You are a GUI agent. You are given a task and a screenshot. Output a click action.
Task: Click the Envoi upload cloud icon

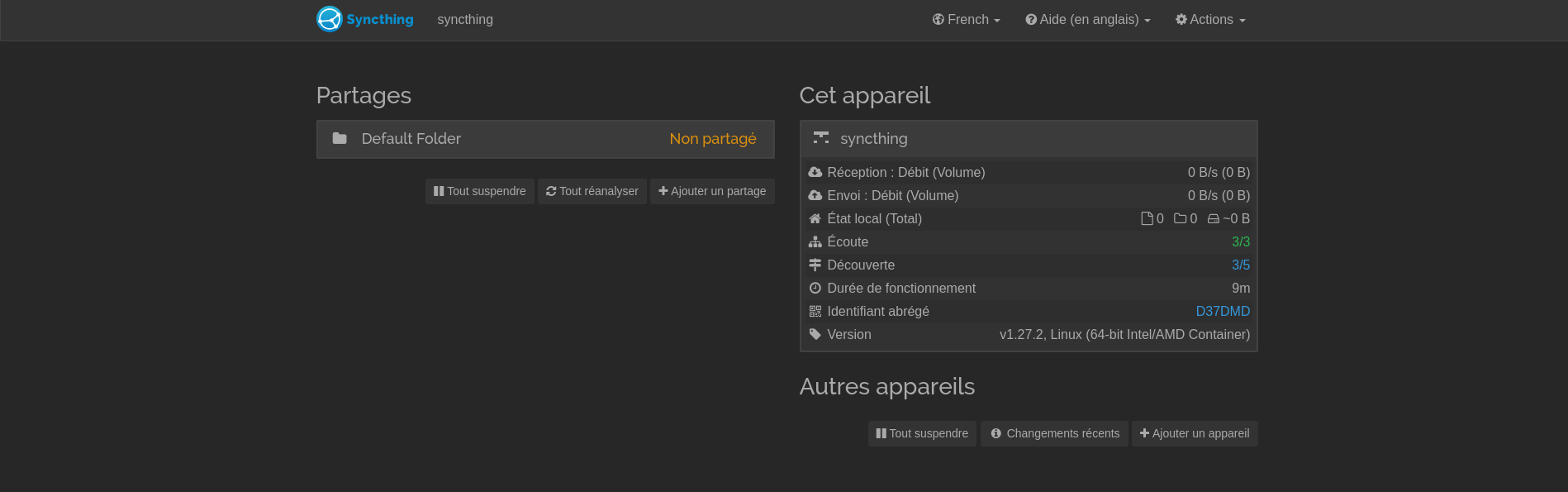click(815, 195)
